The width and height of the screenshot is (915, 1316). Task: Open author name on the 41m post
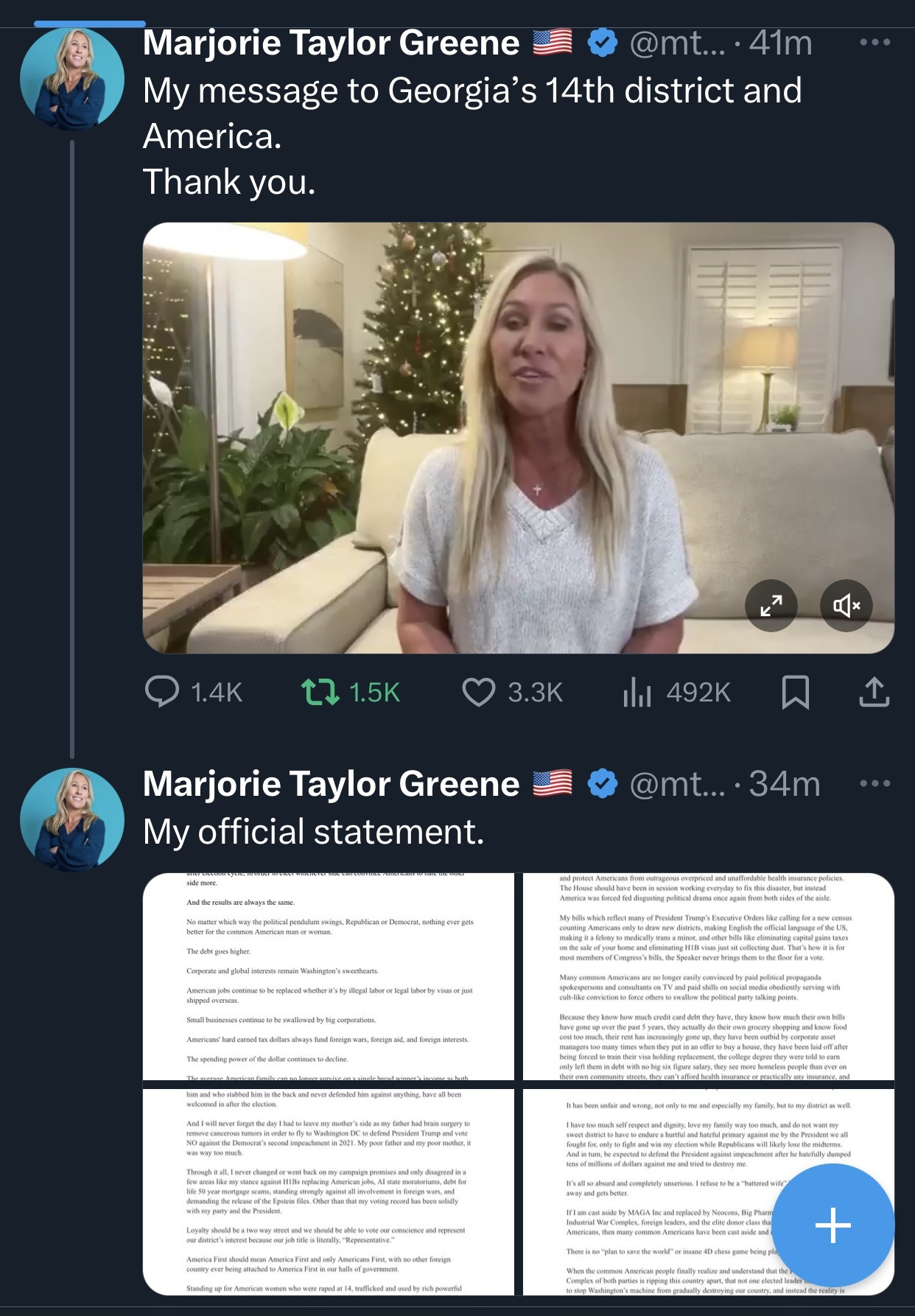tap(331, 43)
